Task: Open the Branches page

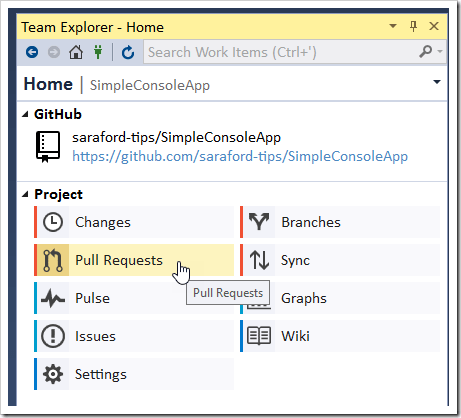Action: coord(340,222)
